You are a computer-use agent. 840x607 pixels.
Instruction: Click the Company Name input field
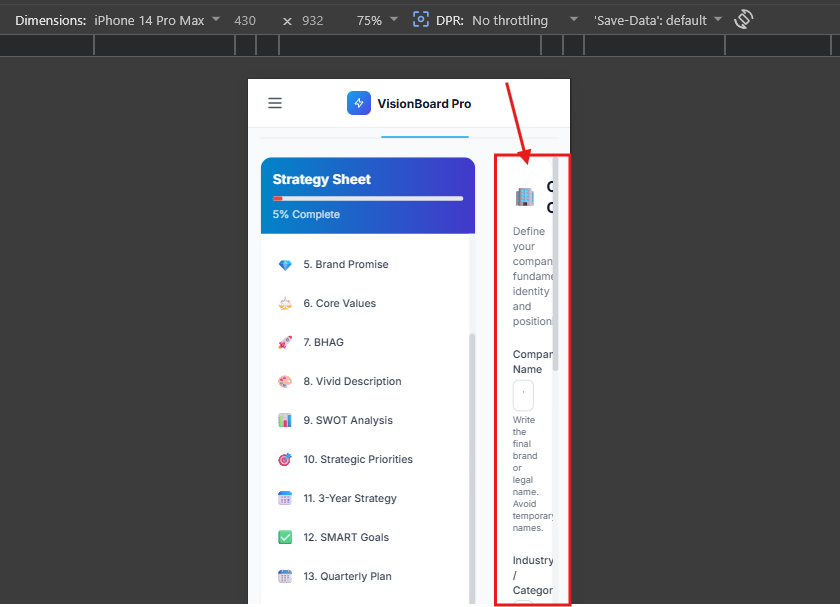coord(523,395)
